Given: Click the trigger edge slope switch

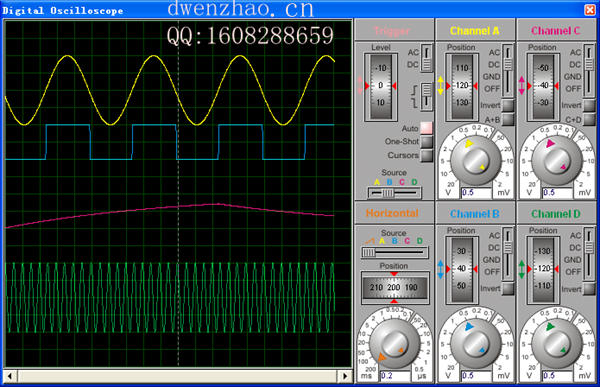Looking at the screenshot, I should (x=426, y=96).
